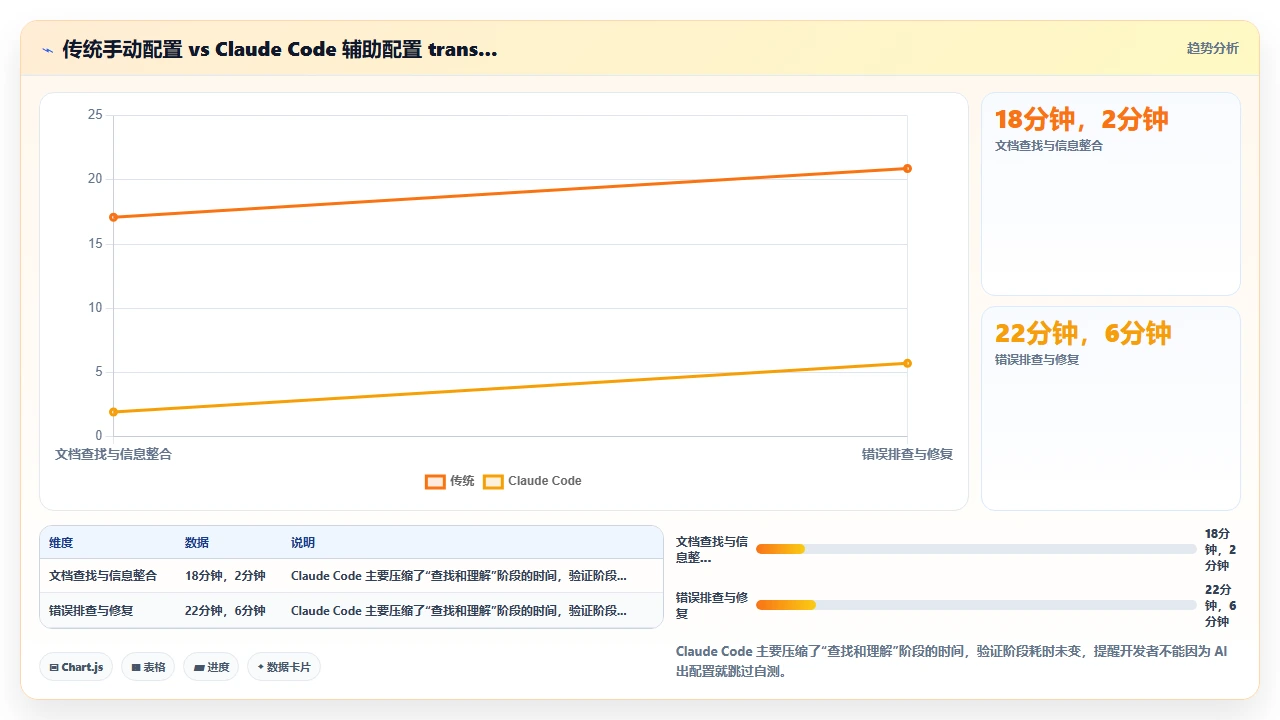Click 传统 data point at 错误排查与修复
The height and width of the screenshot is (720, 1280).
click(x=907, y=168)
